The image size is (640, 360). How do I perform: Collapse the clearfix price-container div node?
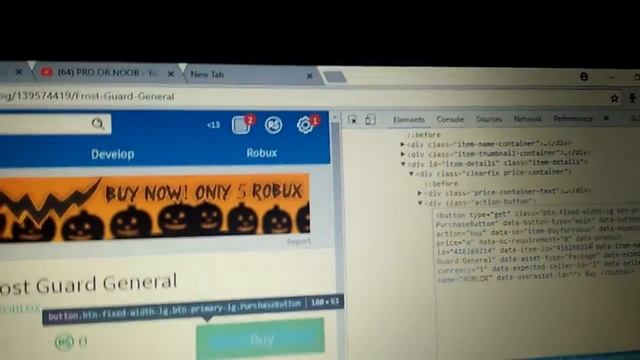point(411,173)
